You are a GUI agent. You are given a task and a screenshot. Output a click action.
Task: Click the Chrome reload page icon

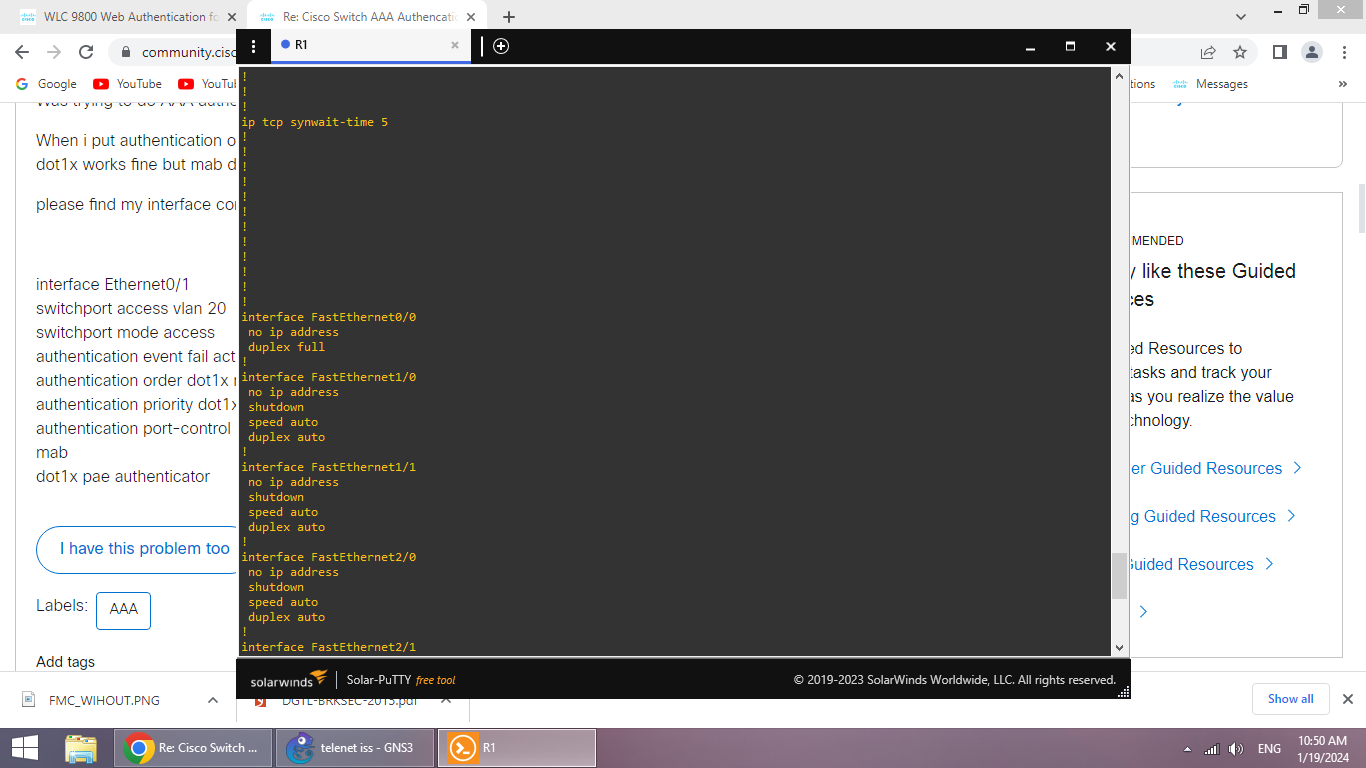point(86,52)
